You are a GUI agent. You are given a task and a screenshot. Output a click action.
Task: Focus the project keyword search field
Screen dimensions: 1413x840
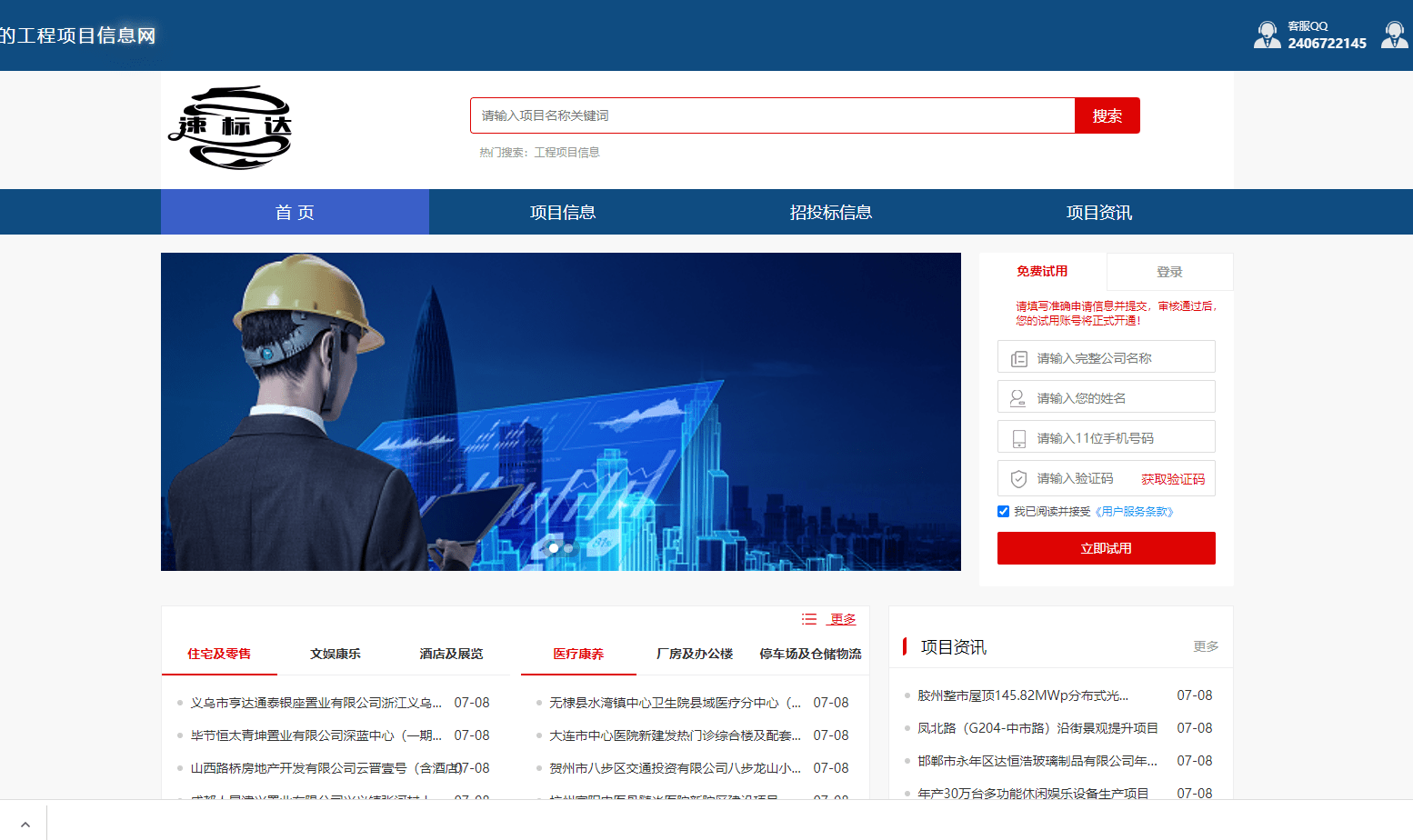click(772, 115)
